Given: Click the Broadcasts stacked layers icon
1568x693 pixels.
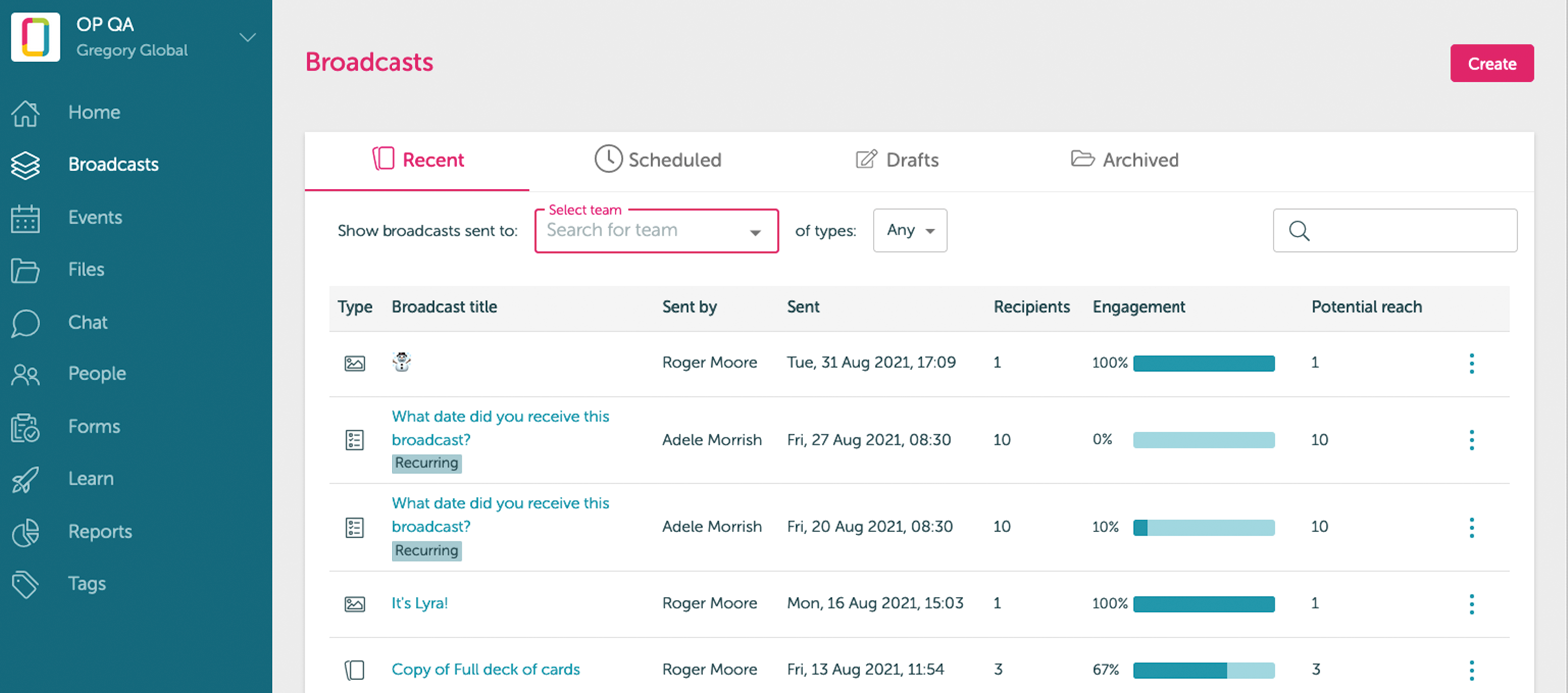Looking at the screenshot, I should [x=25, y=165].
